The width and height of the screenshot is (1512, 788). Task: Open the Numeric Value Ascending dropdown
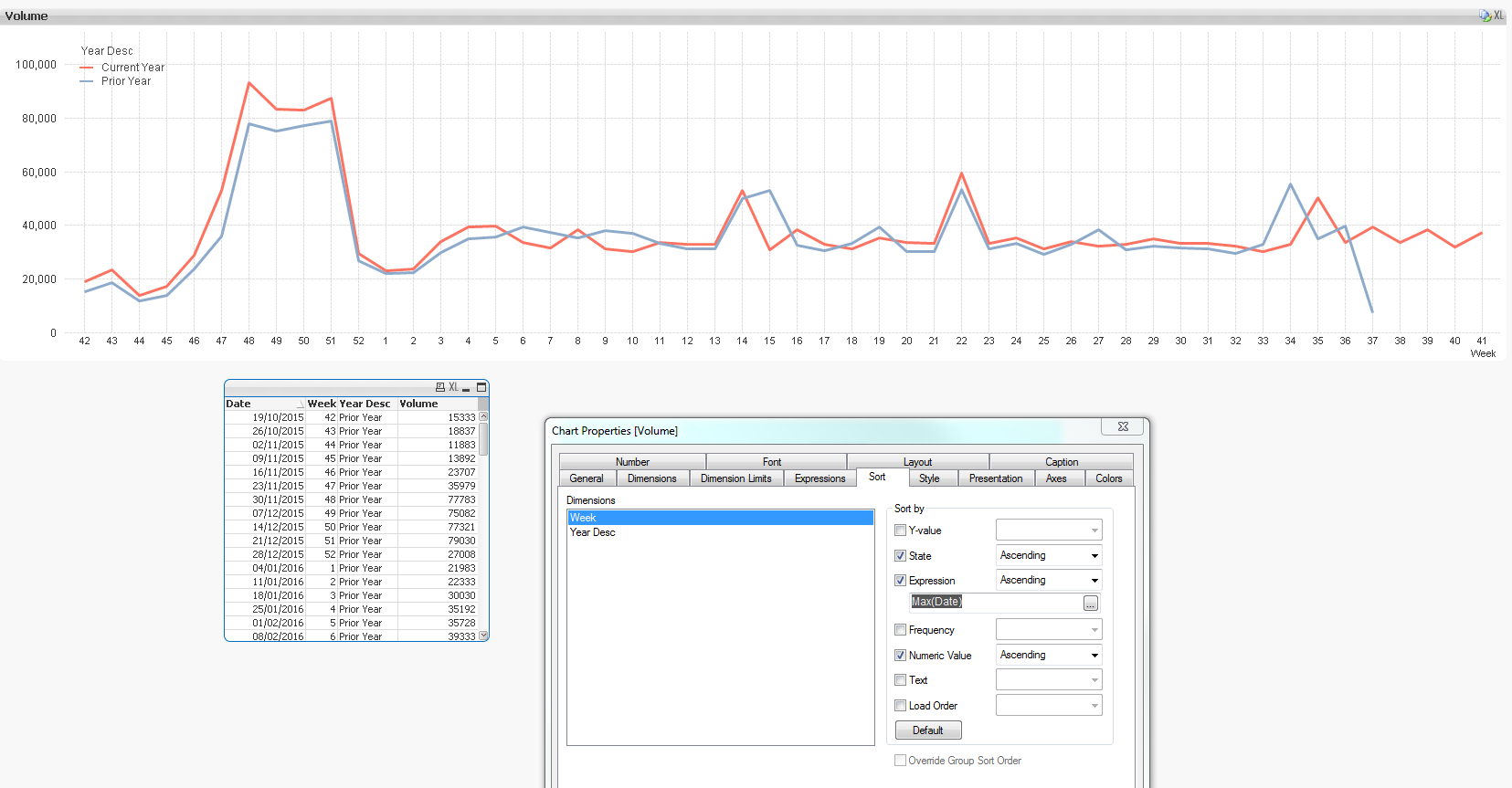[1049, 655]
